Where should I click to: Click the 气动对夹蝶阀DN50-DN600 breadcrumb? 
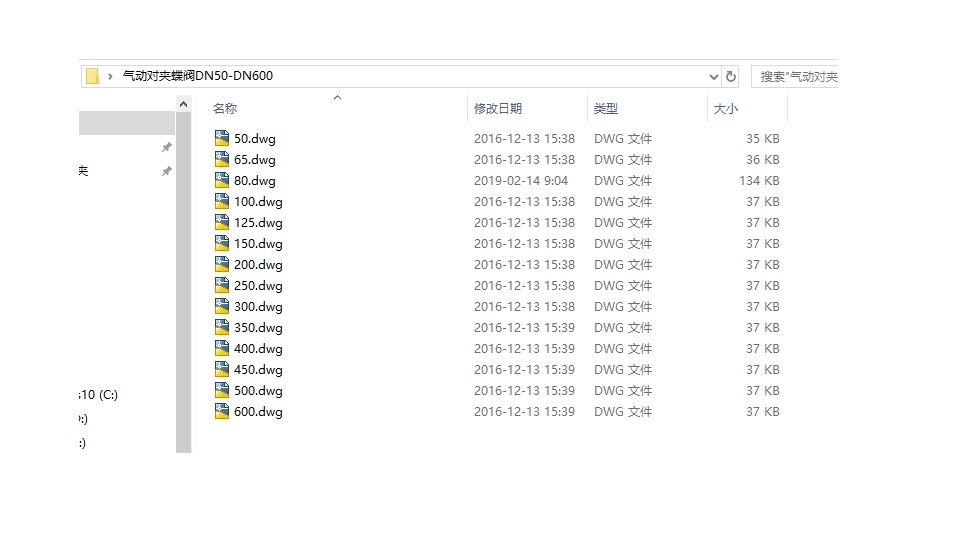pyautogui.click(x=198, y=76)
